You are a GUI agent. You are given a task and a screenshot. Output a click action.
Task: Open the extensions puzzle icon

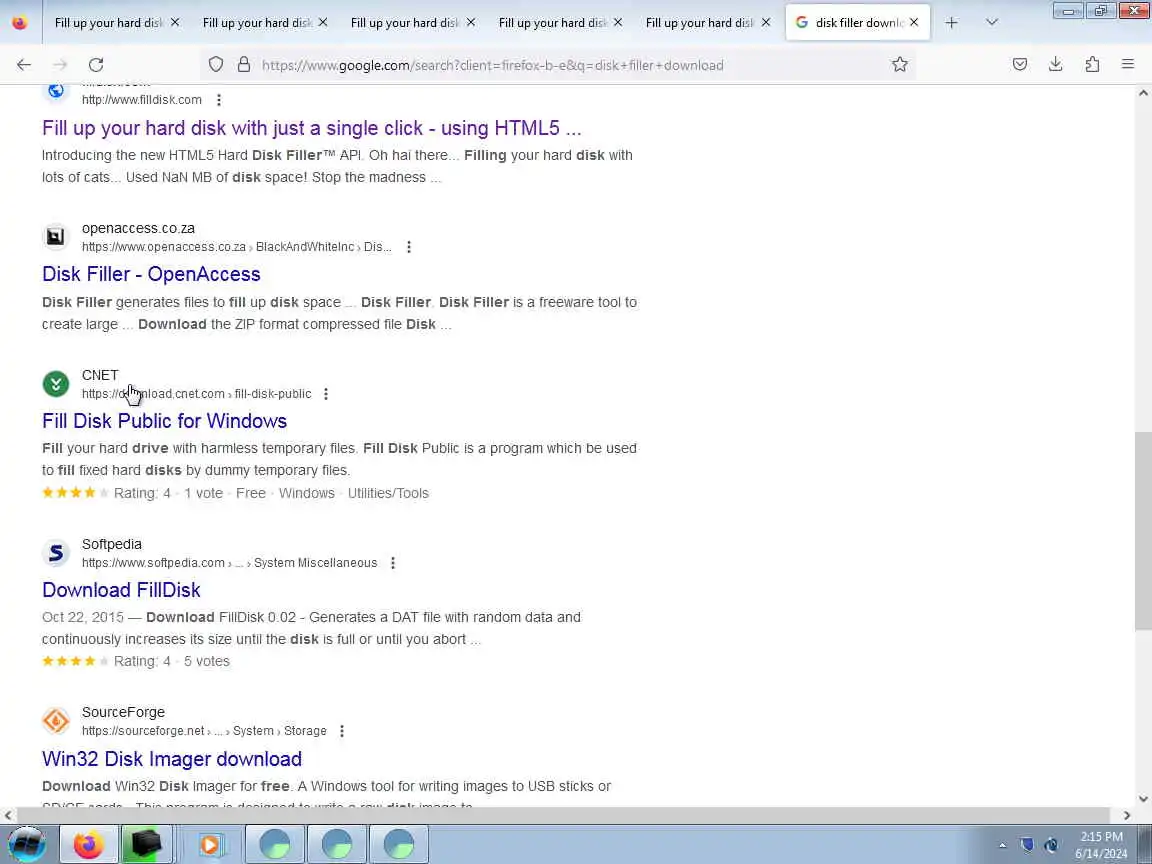tap(1092, 65)
